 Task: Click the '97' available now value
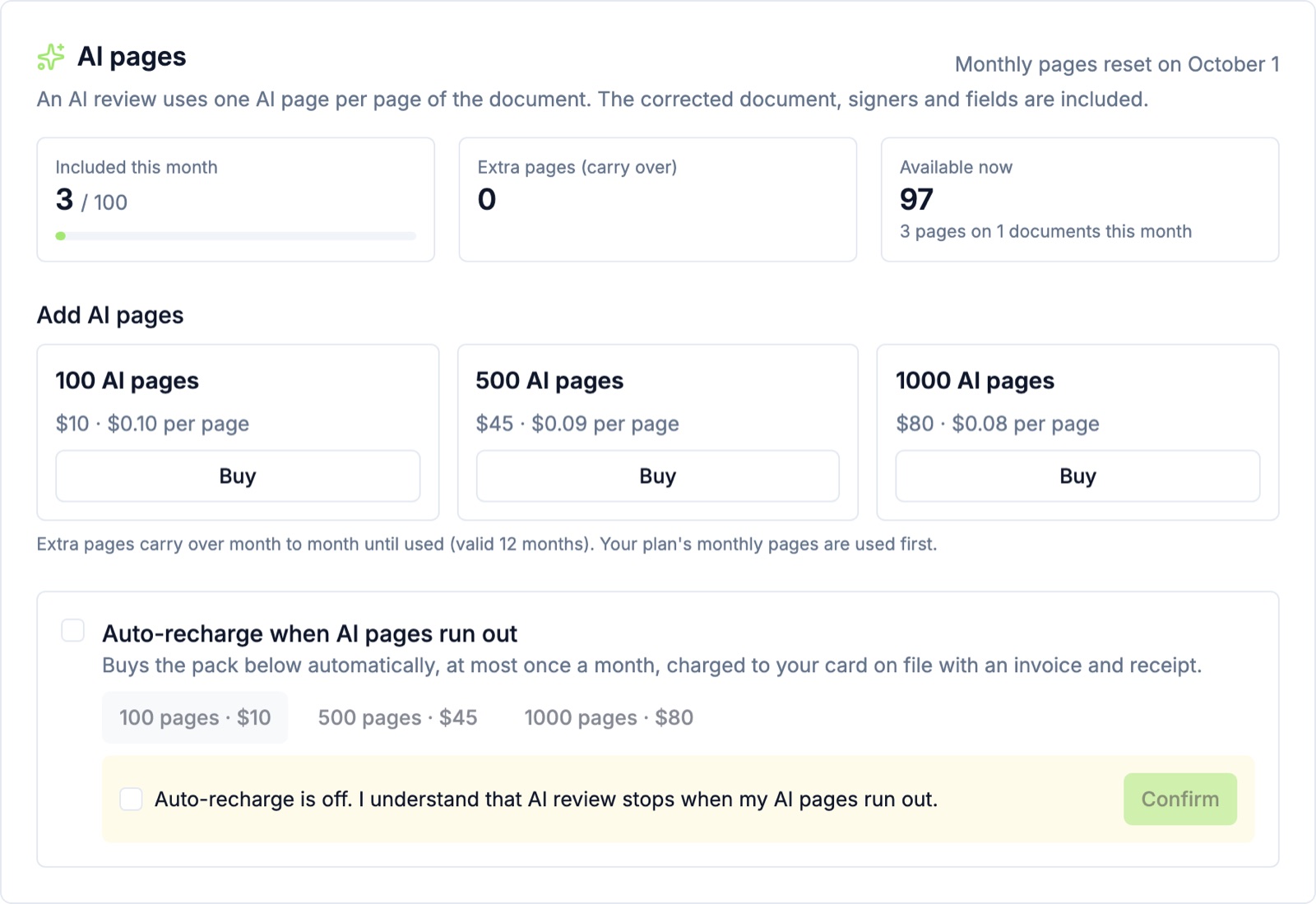[916, 199]
